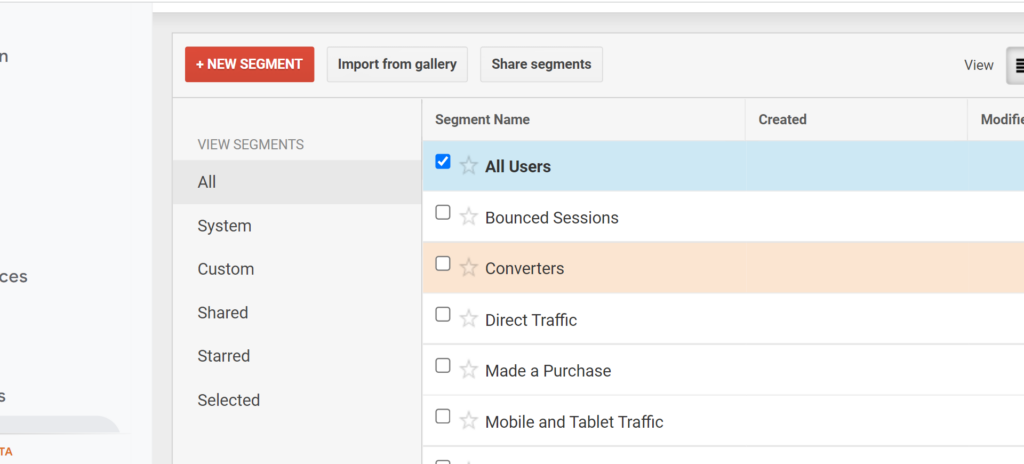The width and height of the screenshot is (1024, 464).
Task: Check the Mobile and Tablet Traffic checkbox
Action: 443,416
